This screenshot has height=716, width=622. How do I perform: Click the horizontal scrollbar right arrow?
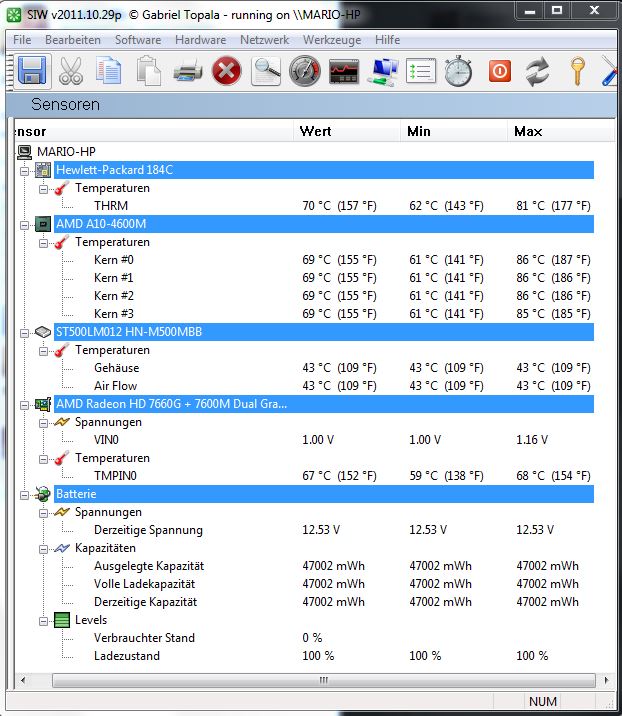(x=606, y=680)
